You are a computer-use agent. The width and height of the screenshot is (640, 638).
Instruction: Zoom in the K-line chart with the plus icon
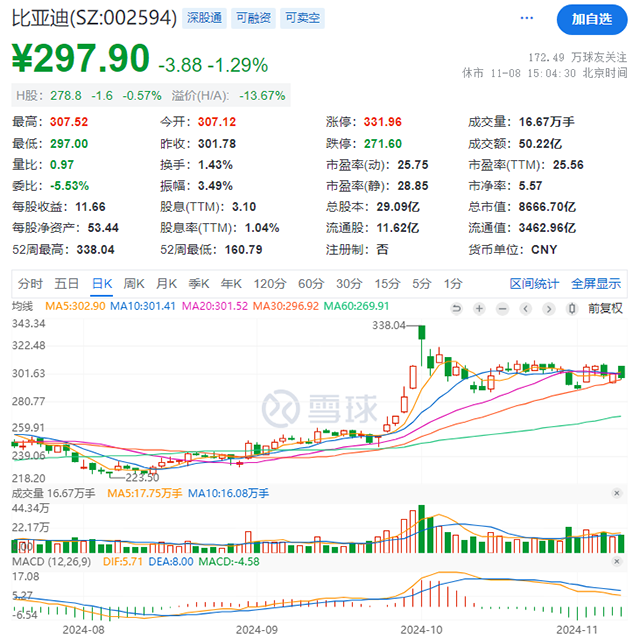(480, 308)
